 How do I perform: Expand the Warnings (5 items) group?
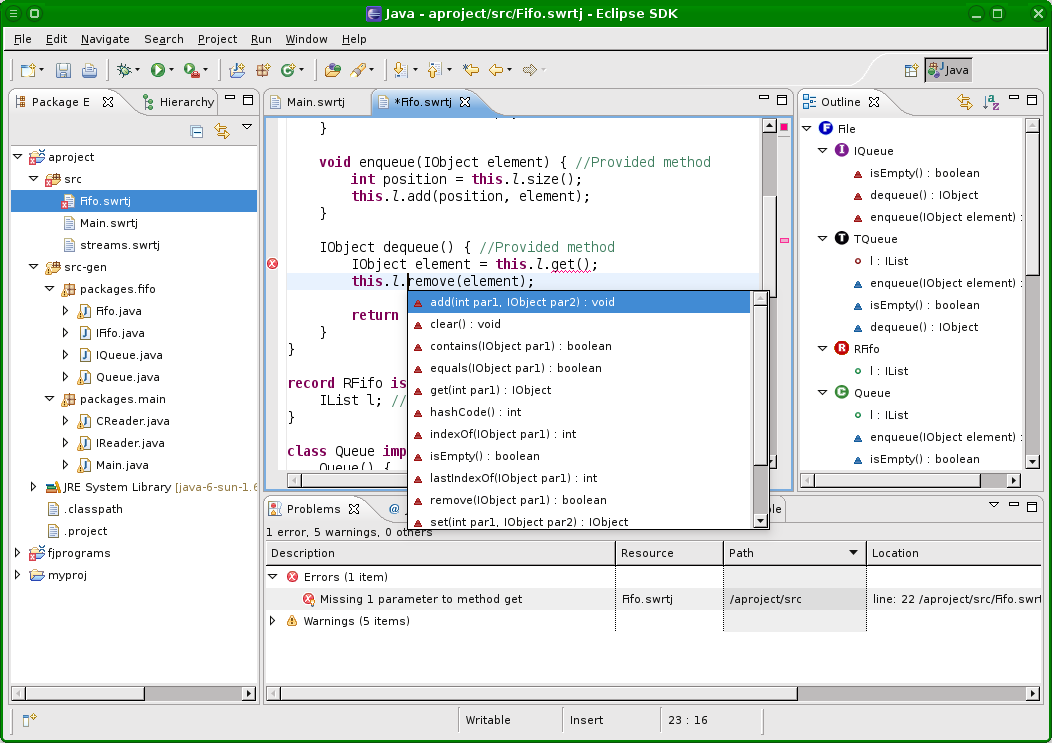[273, 621]
